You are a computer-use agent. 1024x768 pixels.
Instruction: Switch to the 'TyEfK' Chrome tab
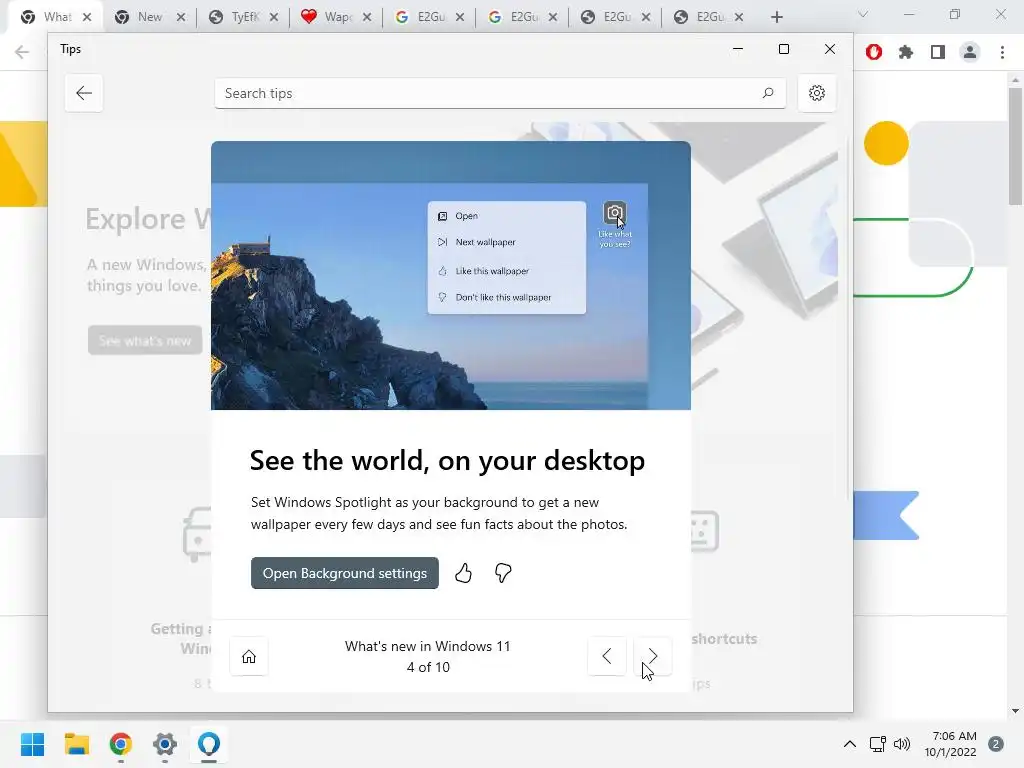coord(243,17)
